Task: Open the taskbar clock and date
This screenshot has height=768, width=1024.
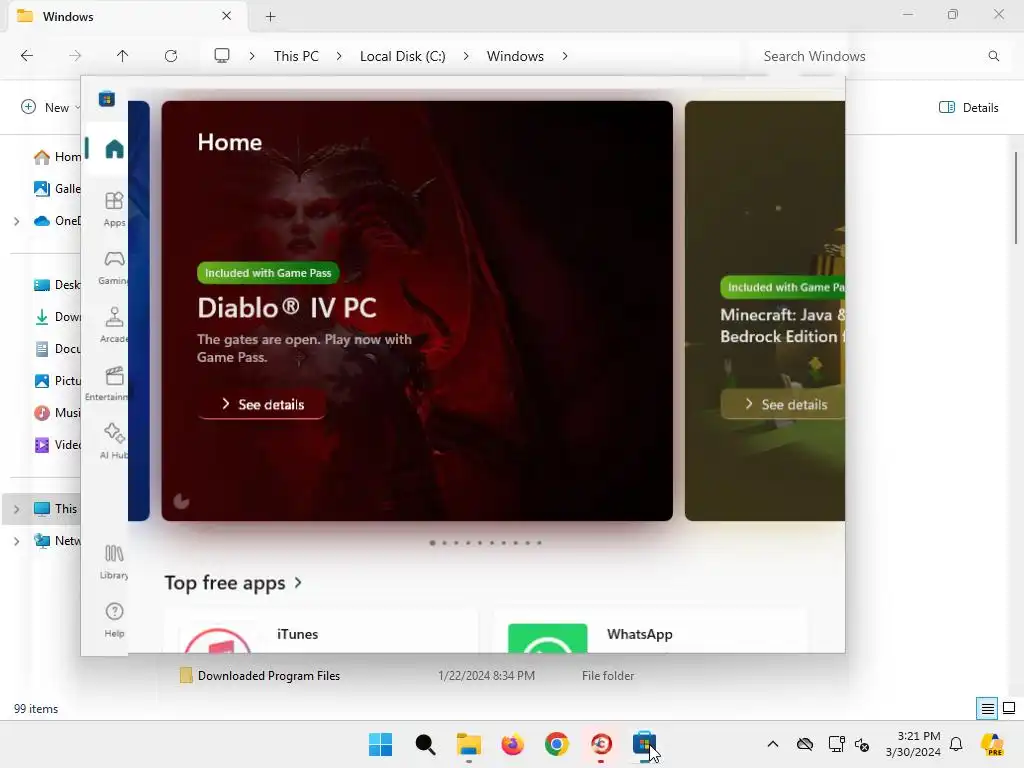Action: click(x=913, y=744)
